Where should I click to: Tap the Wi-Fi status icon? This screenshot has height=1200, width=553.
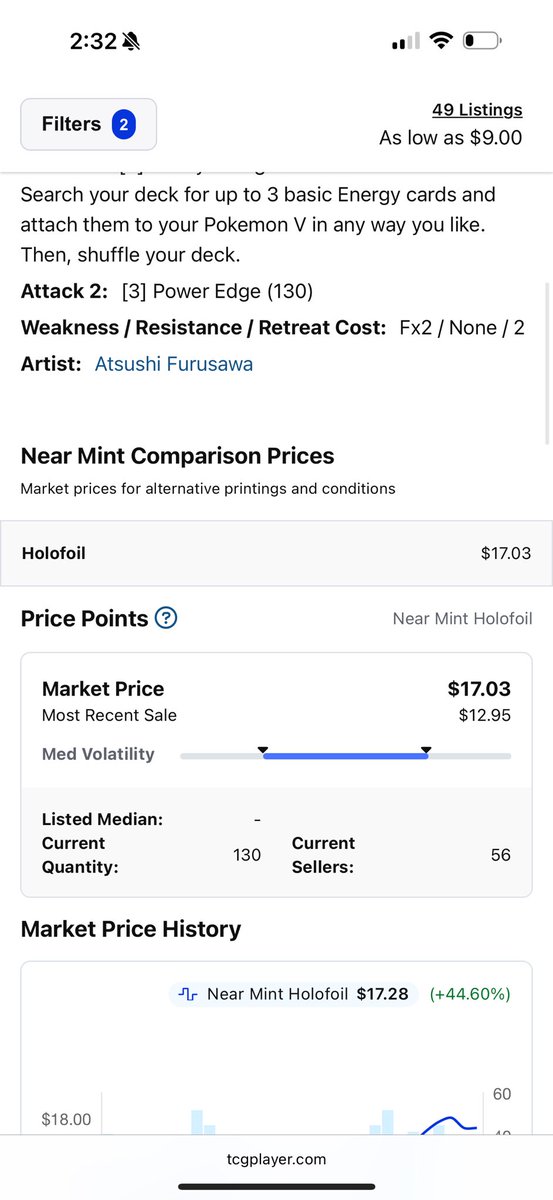pos(440,41)
